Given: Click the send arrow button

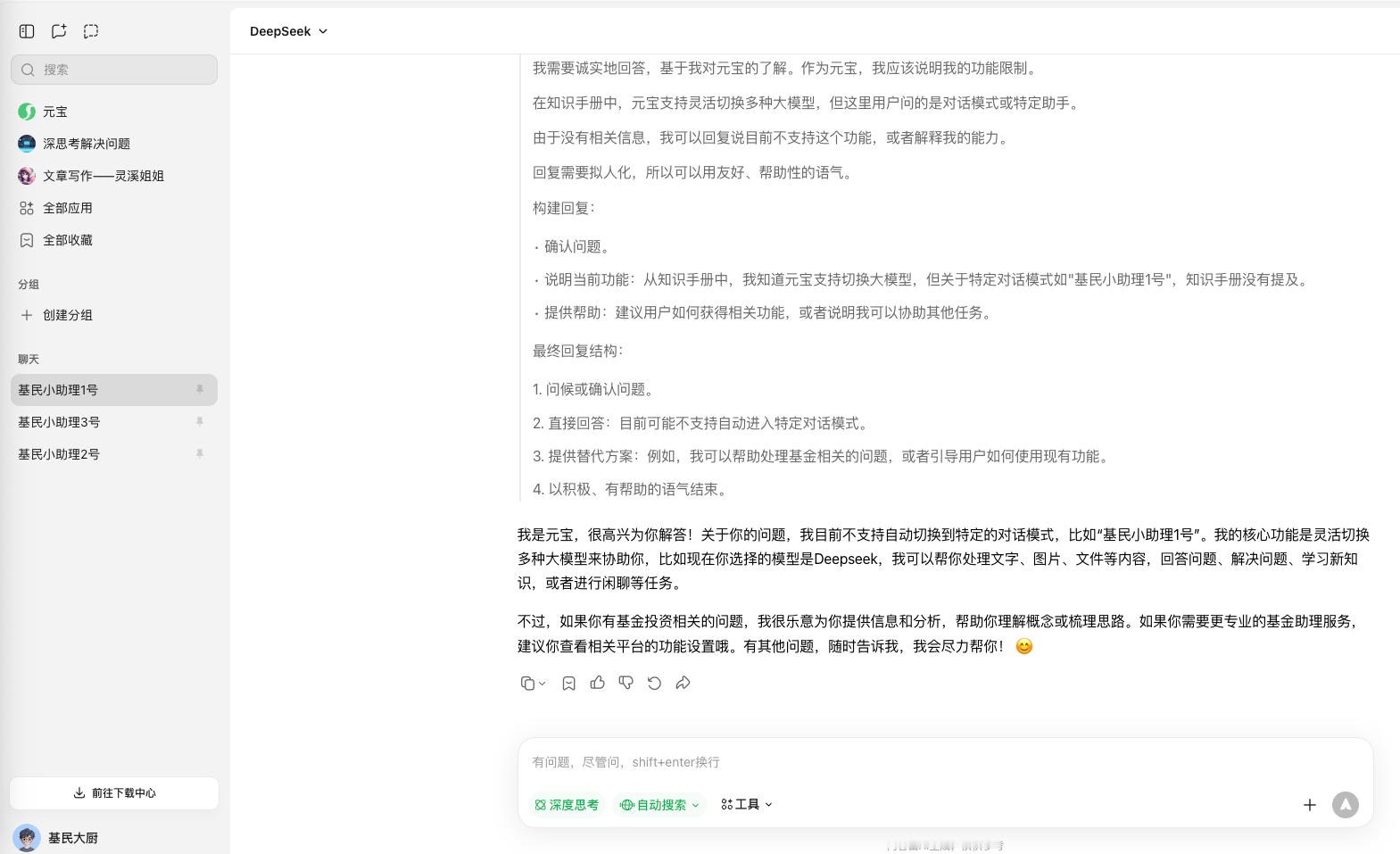Looking at the screenshot, I should 1346,805.
